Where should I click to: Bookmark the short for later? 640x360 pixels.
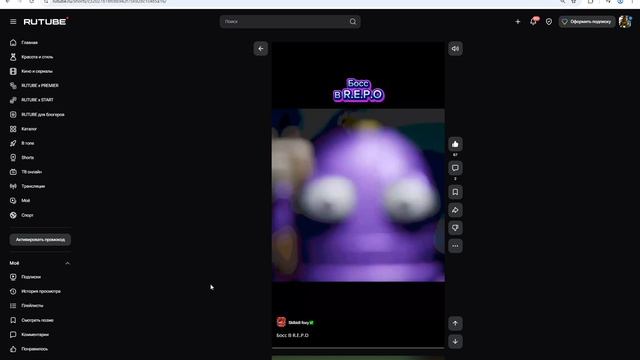tap(455, 192)
